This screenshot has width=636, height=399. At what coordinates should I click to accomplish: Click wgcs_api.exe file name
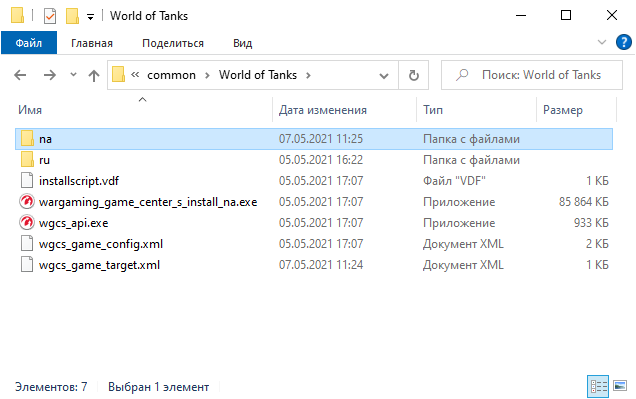(73, 223)
